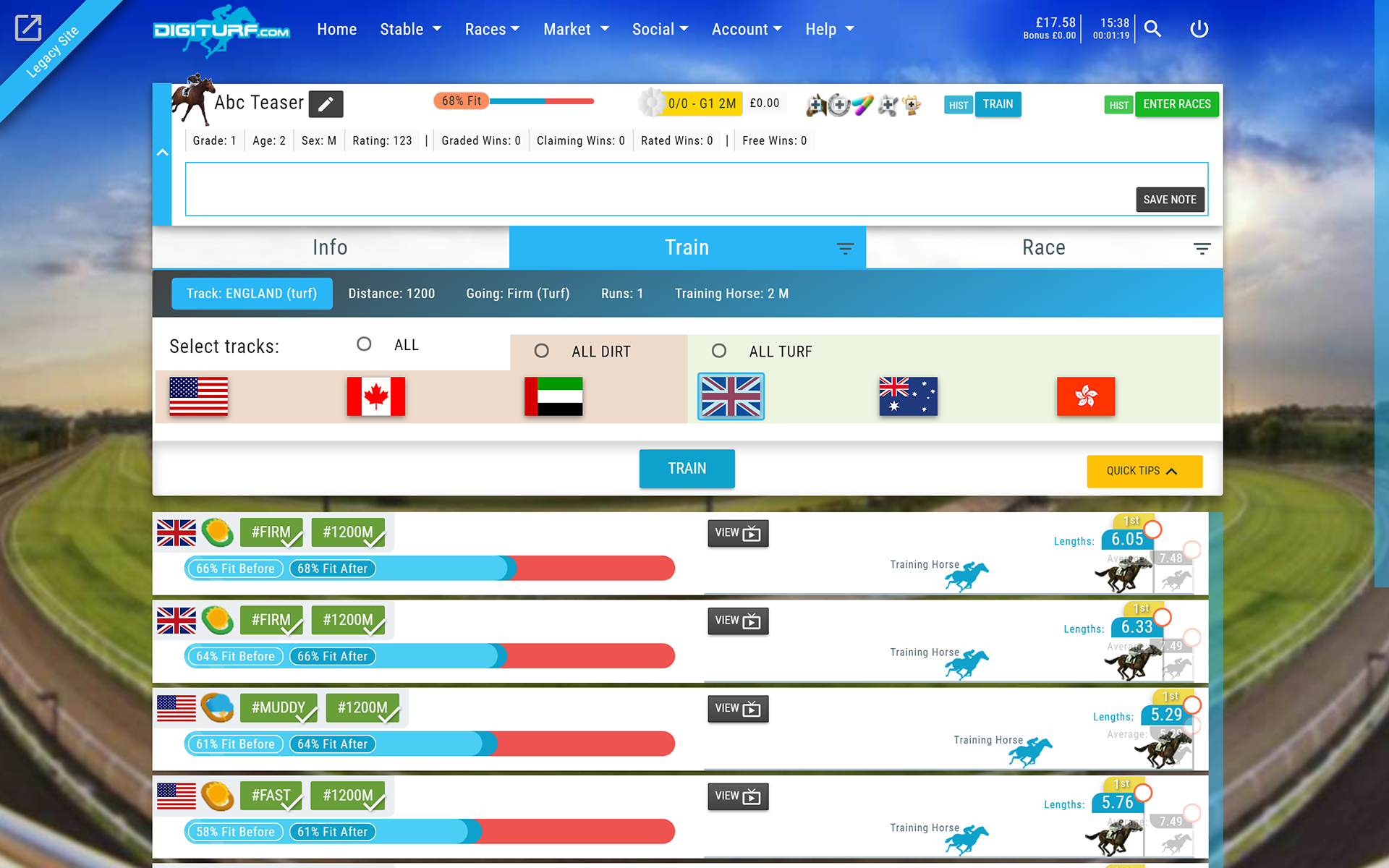
Task: Click the track condition icon in 66% Fit row
Action: (217, 532)
